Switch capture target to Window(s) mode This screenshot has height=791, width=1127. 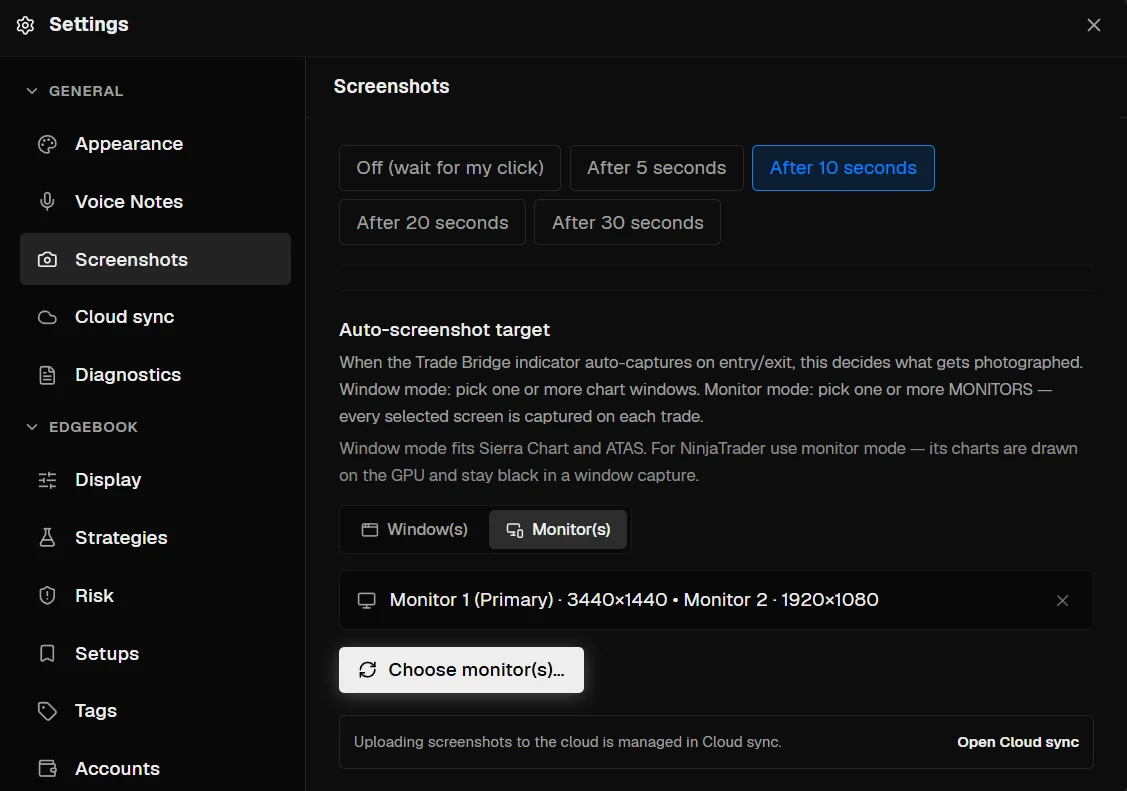coord(415,529)
